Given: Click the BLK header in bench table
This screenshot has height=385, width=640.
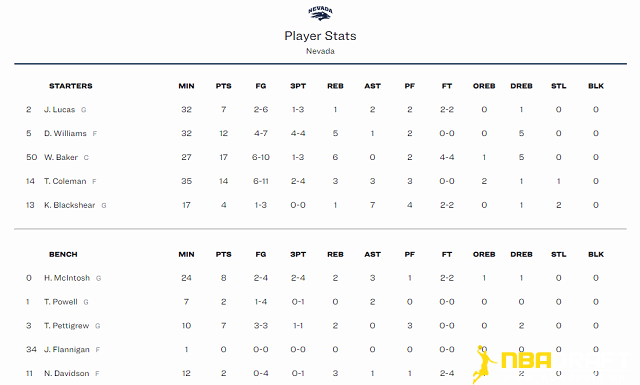Looking at the screenshot, I should 596,254.
